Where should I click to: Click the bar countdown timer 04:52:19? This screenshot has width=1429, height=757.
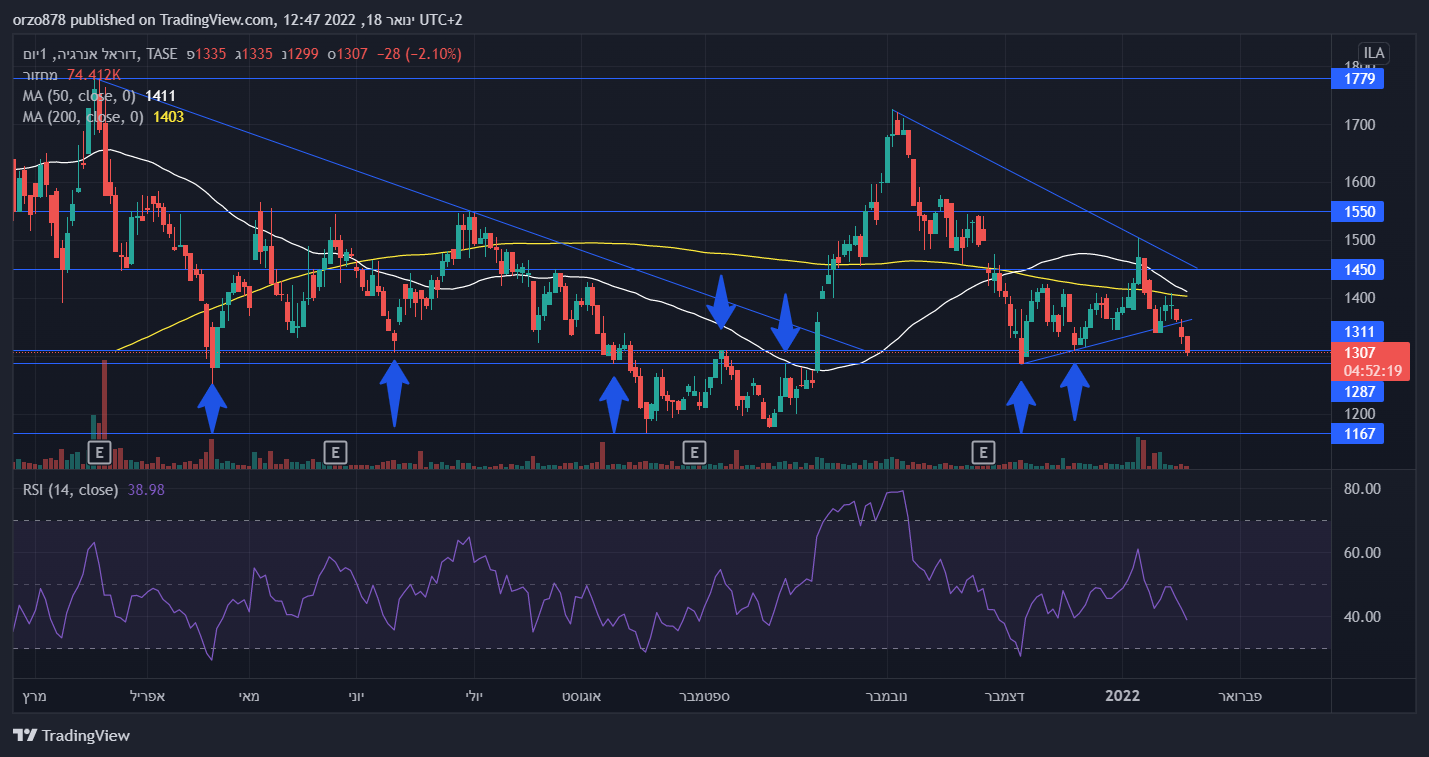1371,370
